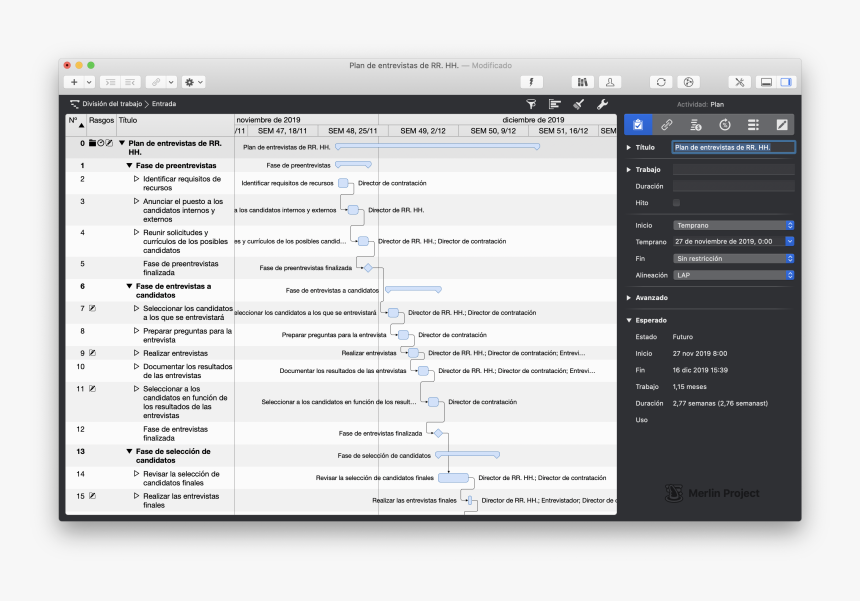This screenshot has width=860, height=601.
Task: Open the grouping icon next to the filter funnel
Action: (555, 104)
